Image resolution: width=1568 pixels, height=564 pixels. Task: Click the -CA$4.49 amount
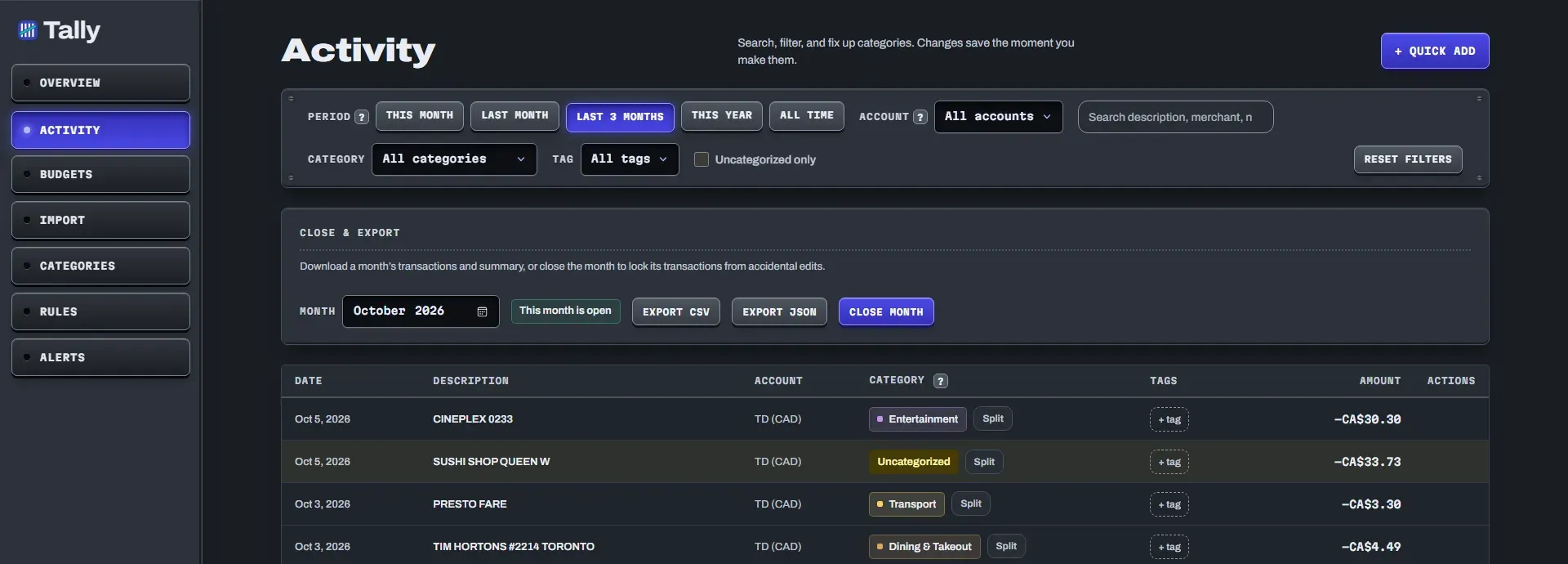[1371, 547]
